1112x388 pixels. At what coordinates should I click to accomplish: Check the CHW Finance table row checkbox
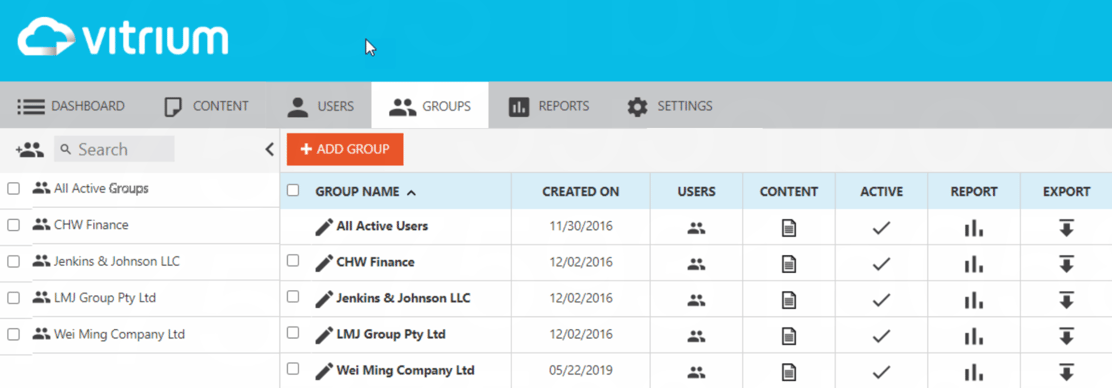point(293,260)
